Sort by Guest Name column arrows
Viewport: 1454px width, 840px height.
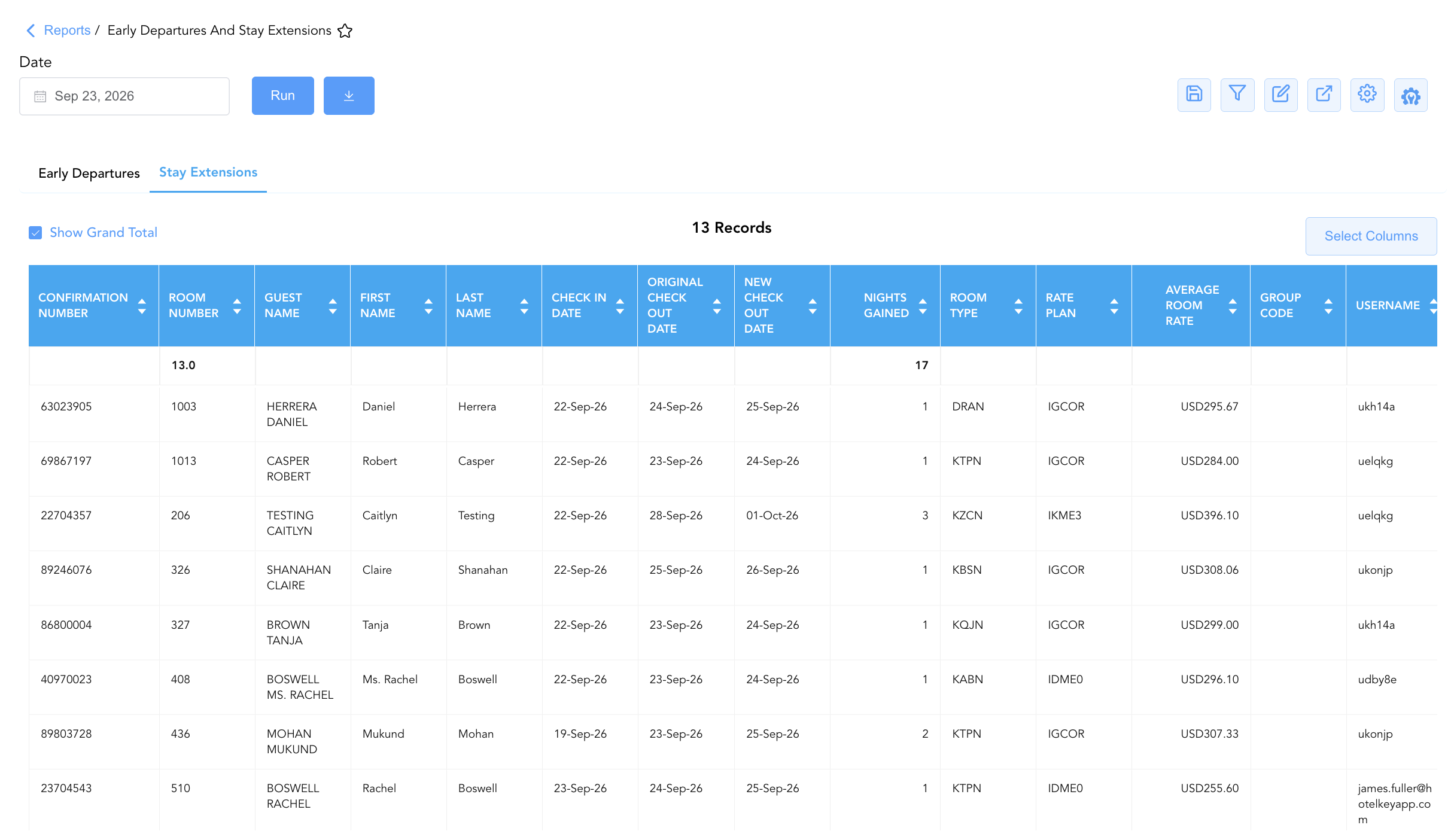point(333,306)
